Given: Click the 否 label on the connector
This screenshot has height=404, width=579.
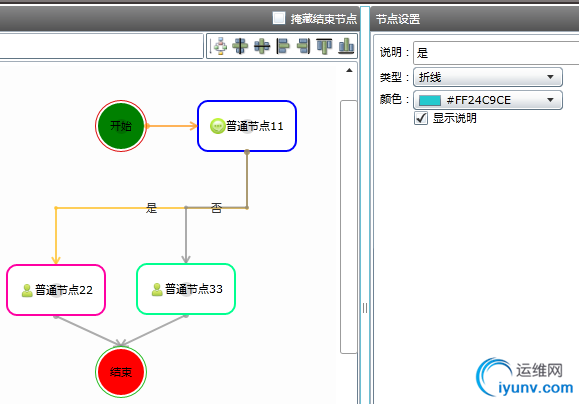Looking at the screenshot, I should pos(216,208).
